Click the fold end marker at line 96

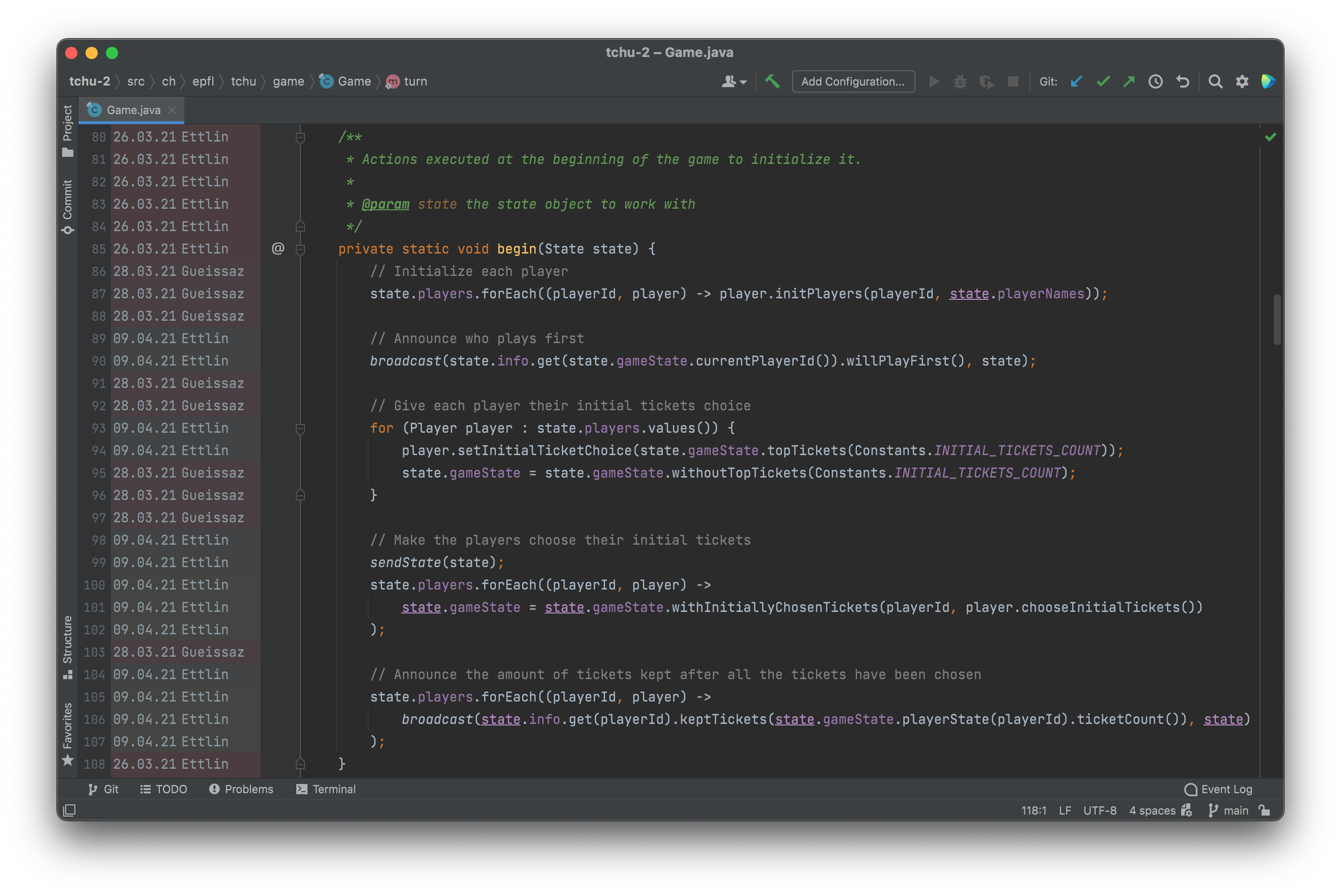tap(300, 495)
